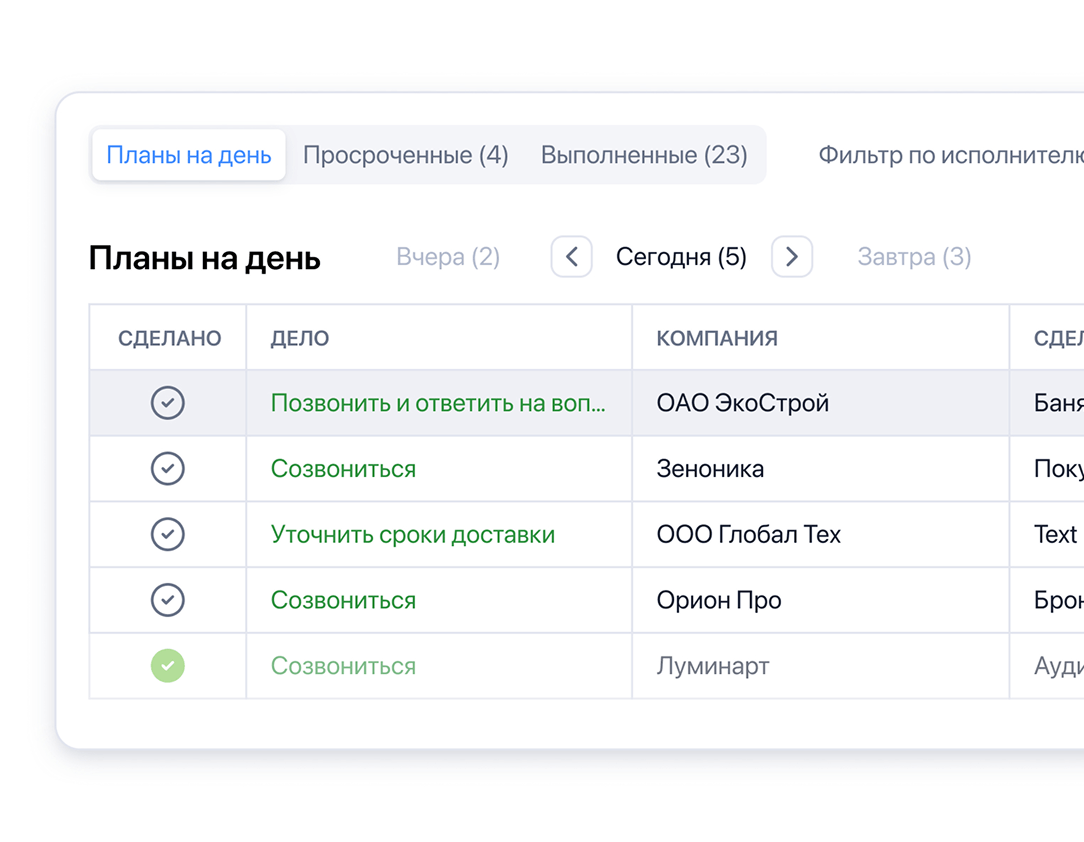Open Созвониться task for Орион Про

[x=343, y=600]
